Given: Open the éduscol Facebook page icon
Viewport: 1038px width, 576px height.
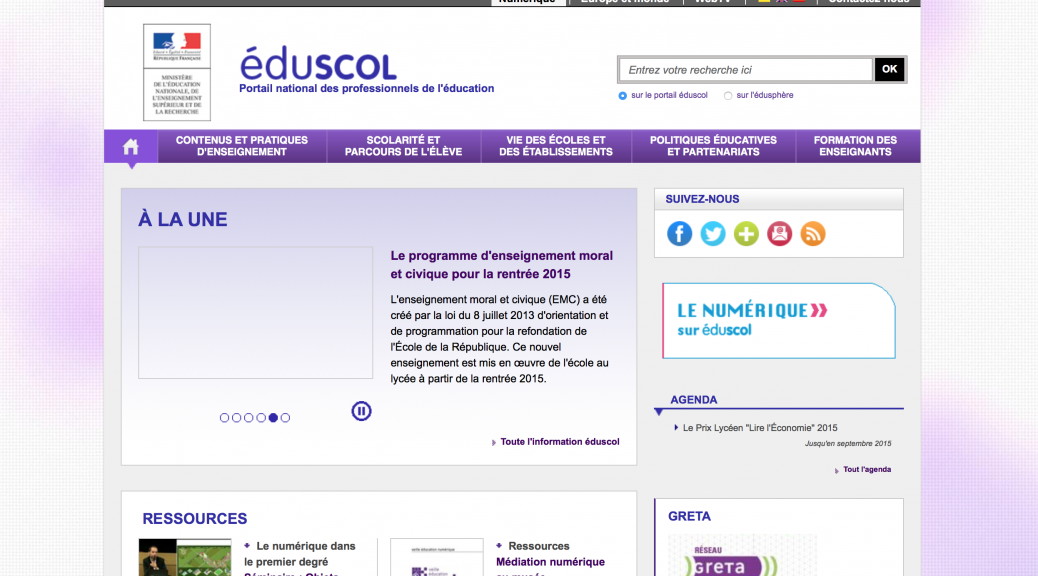Looking at the screenshot, I should (x=679, y=234).
